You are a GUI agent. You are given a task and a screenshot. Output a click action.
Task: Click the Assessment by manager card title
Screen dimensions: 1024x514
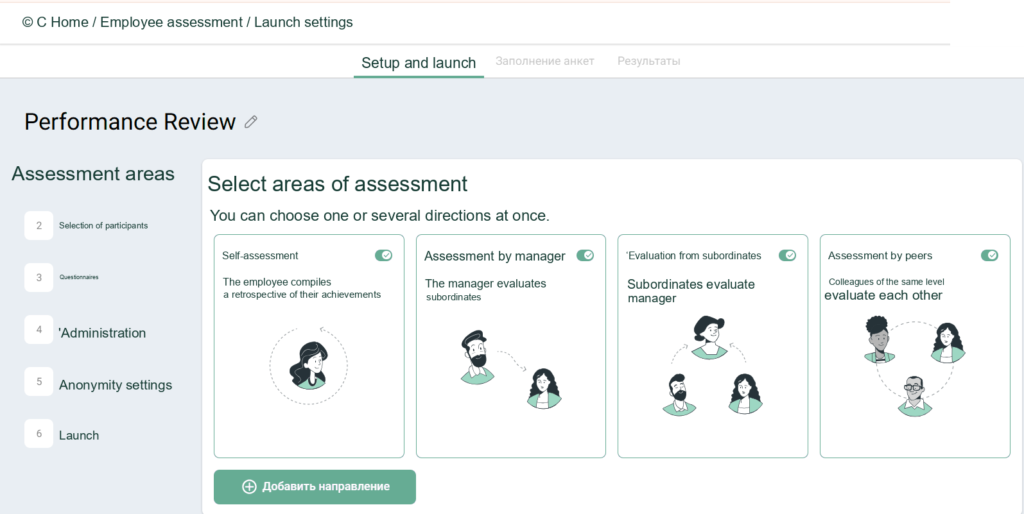tap(495, 256)
